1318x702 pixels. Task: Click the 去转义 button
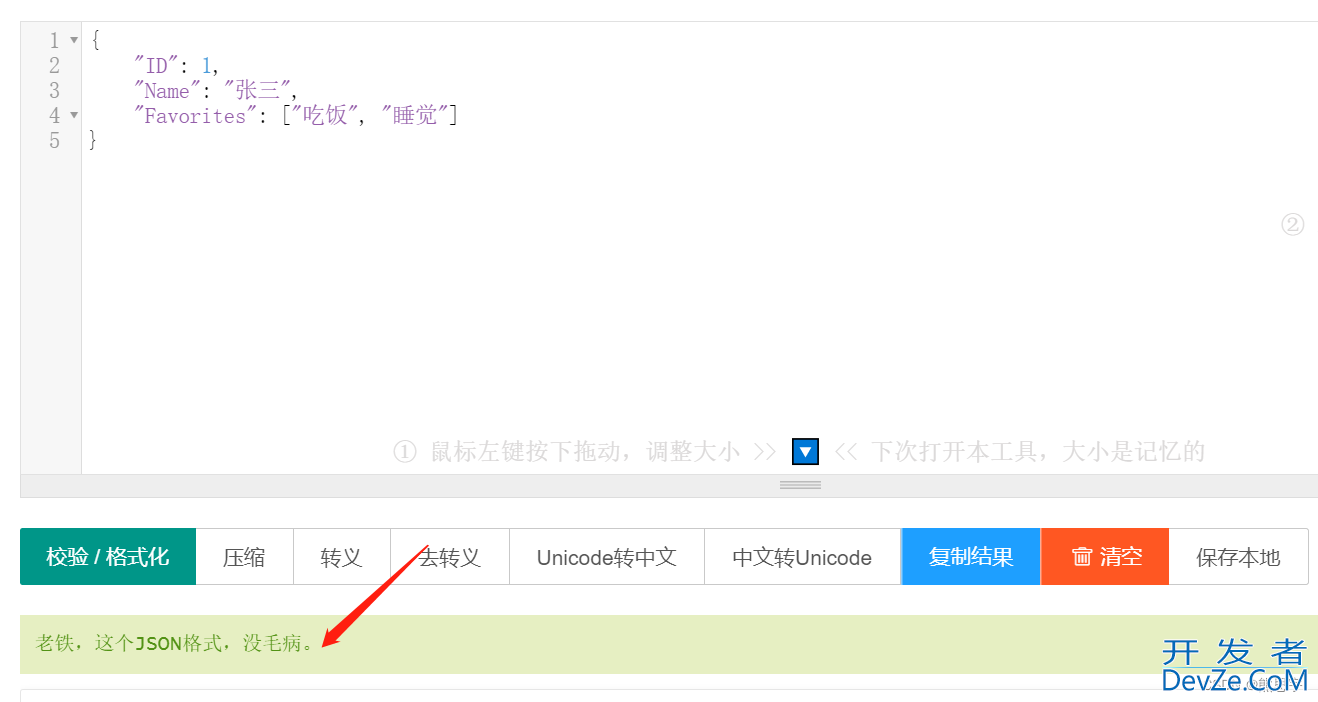[x=450, y=557]
